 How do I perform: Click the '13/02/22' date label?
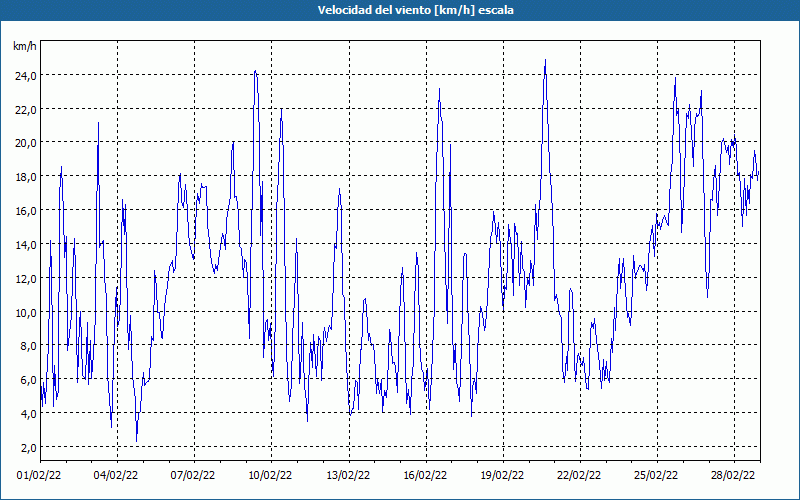pos(348,475)
